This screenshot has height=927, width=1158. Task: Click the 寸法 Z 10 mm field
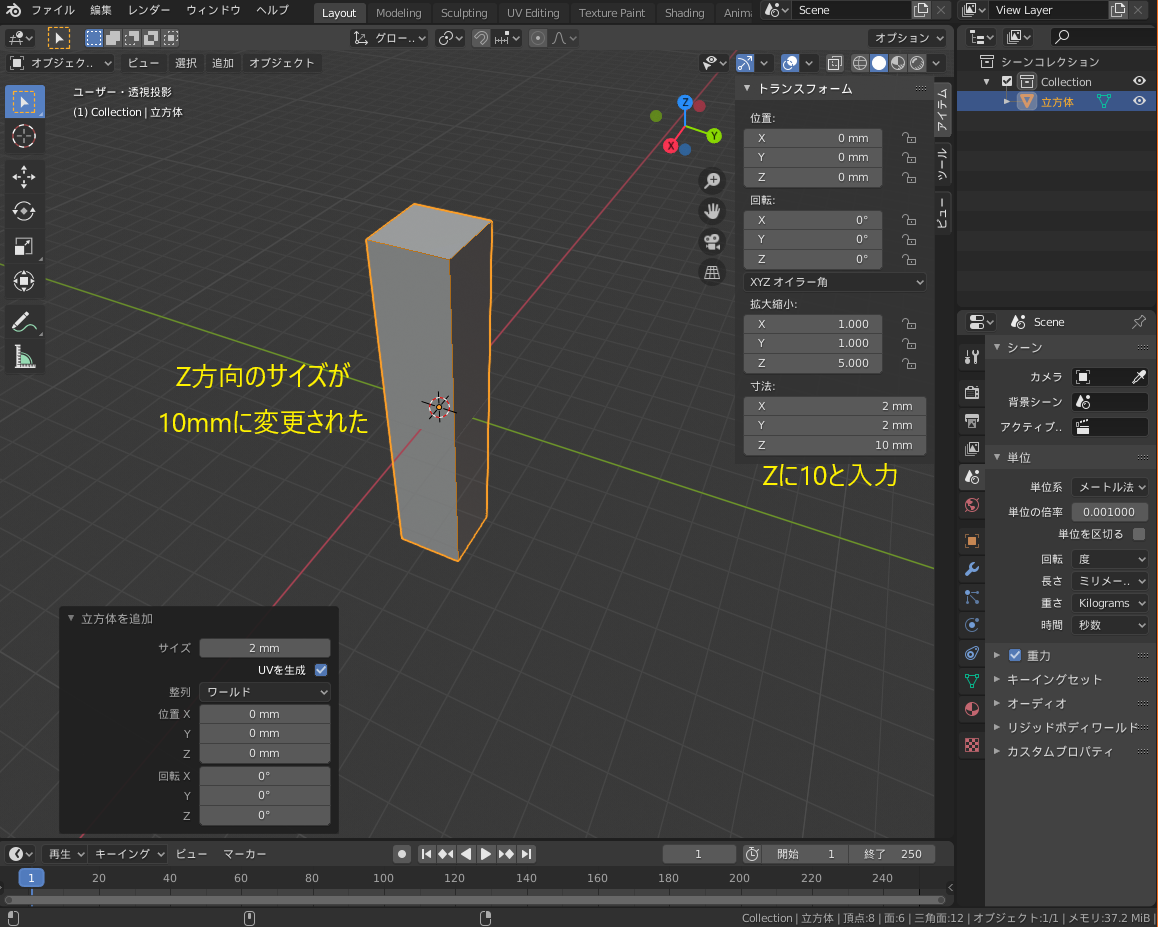(835, 445)
